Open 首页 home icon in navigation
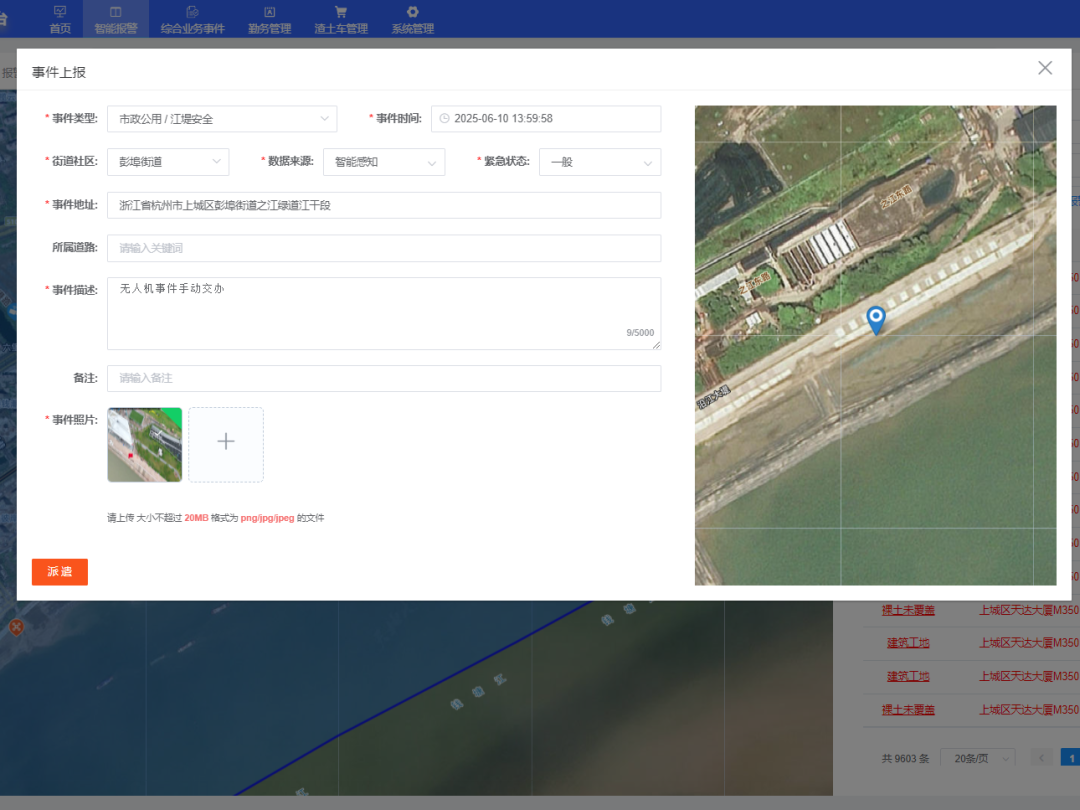Viewport: 1080px width, 810px height. (x=60, y=12)
